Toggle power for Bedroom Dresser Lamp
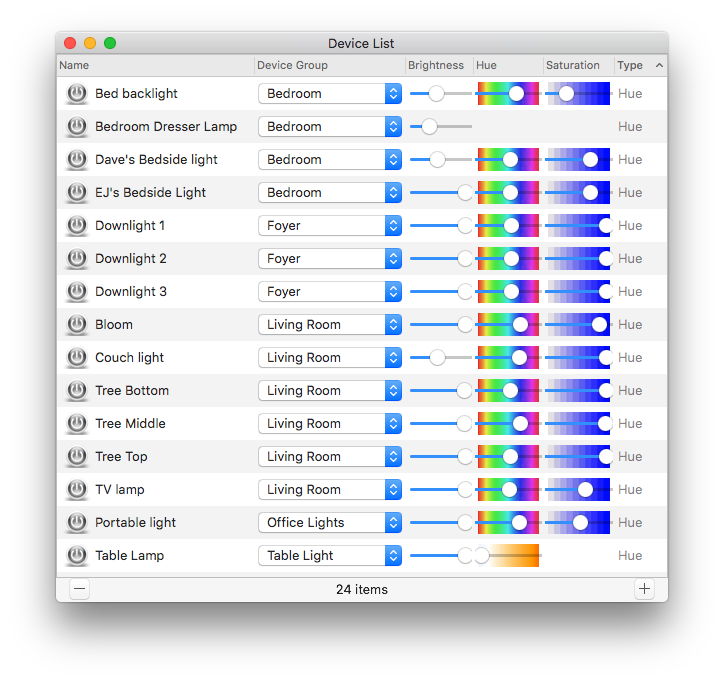The image size is (724, 682). (x=77, y=127)
